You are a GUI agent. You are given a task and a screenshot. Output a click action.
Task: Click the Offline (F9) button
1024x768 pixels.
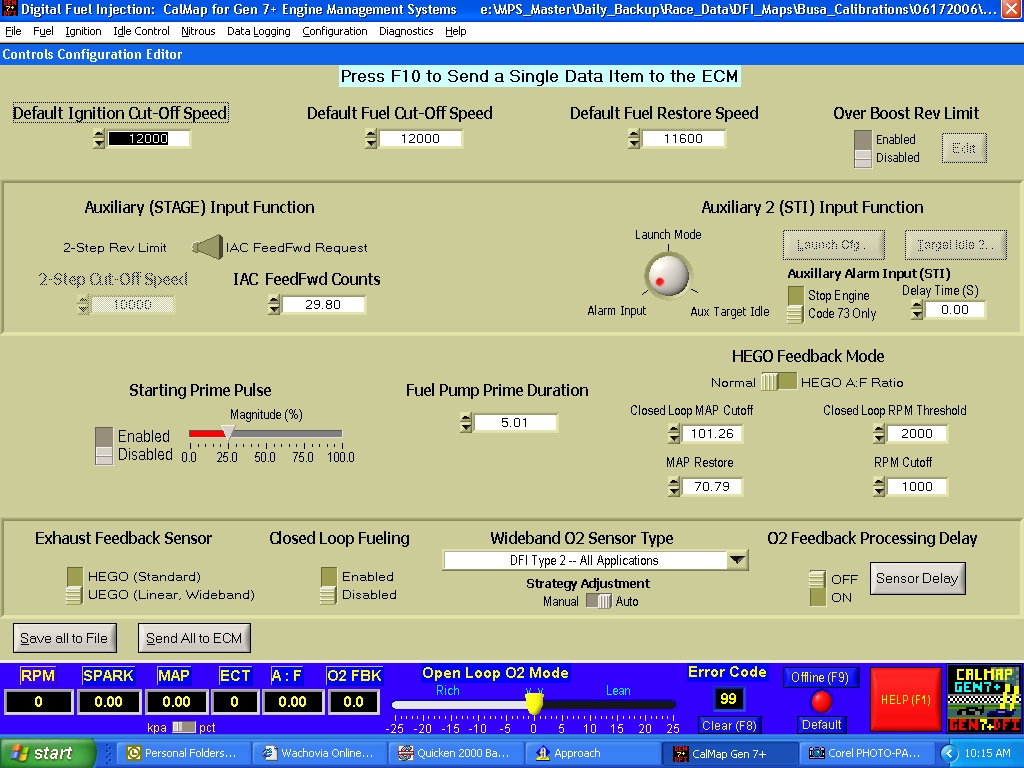[x=820, y=677]
